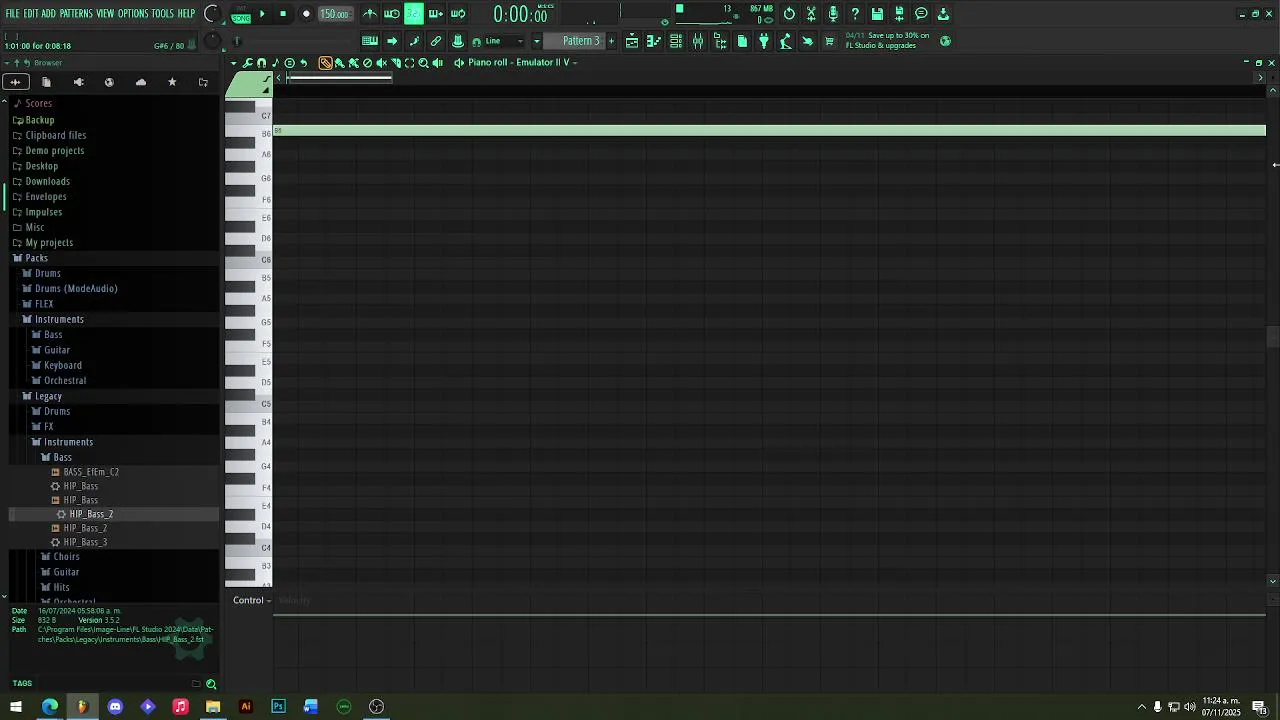Toggle wait for input to start playing

click(x=392, y=14)
